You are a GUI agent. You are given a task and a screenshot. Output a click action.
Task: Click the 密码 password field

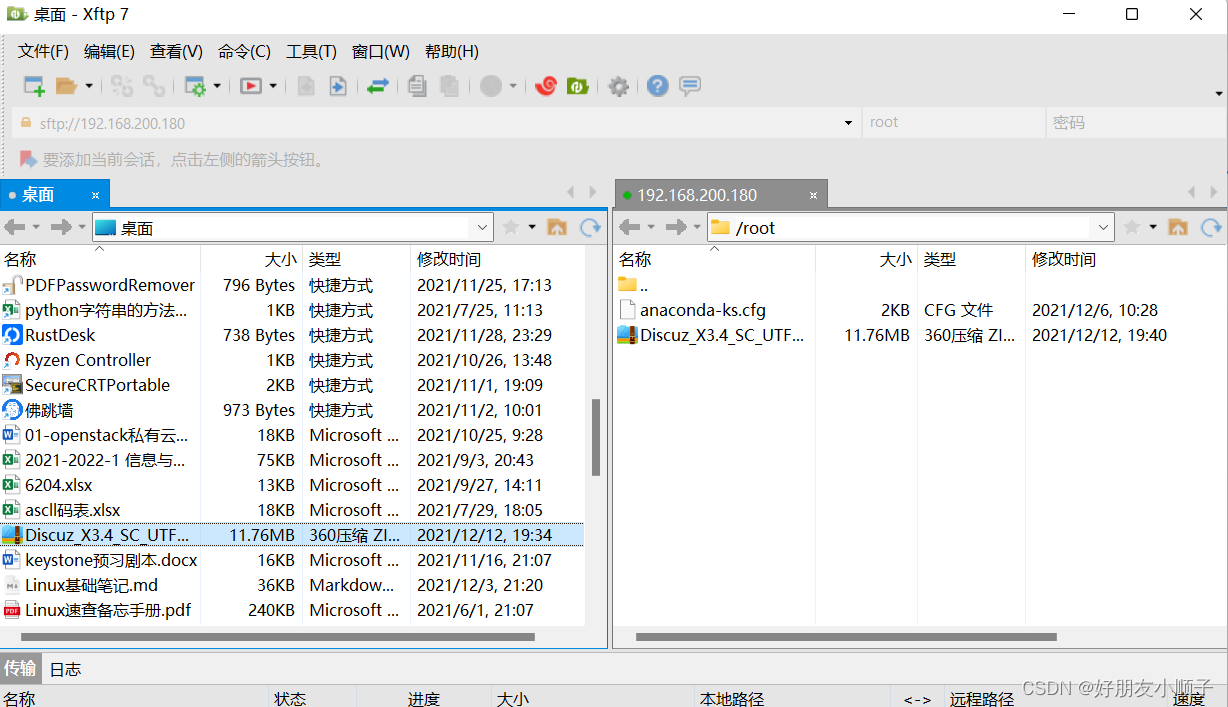[x=1134, y=123]
